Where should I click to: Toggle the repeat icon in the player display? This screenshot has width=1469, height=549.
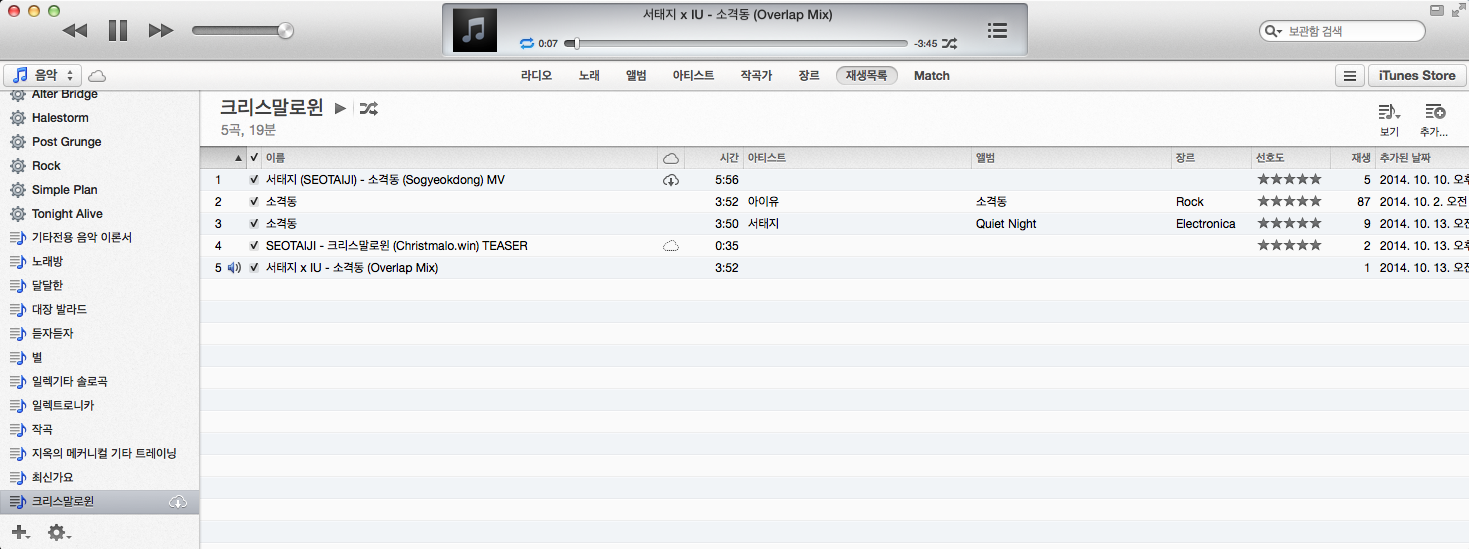[527, 43]
